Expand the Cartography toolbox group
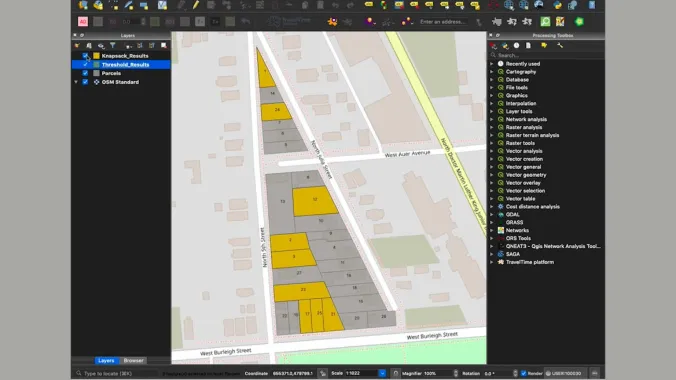676x380 pixels. pyautogui.click(x=492, y=72)
